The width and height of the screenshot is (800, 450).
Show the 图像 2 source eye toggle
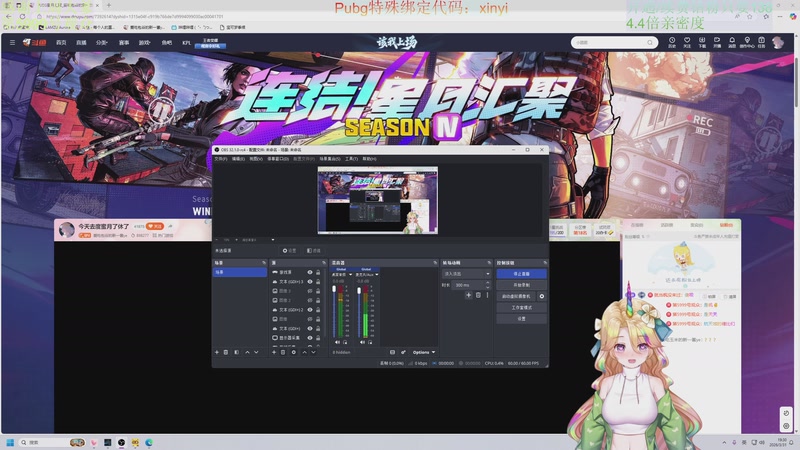310,300
